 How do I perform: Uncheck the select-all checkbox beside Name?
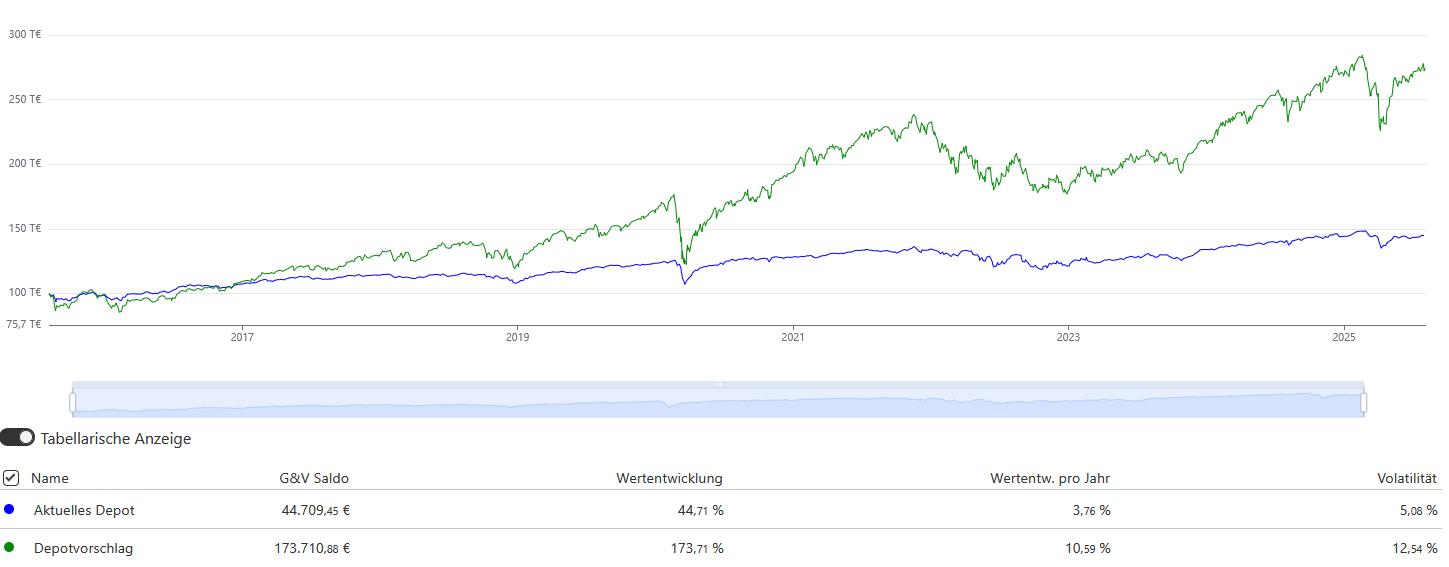(11, 478)
